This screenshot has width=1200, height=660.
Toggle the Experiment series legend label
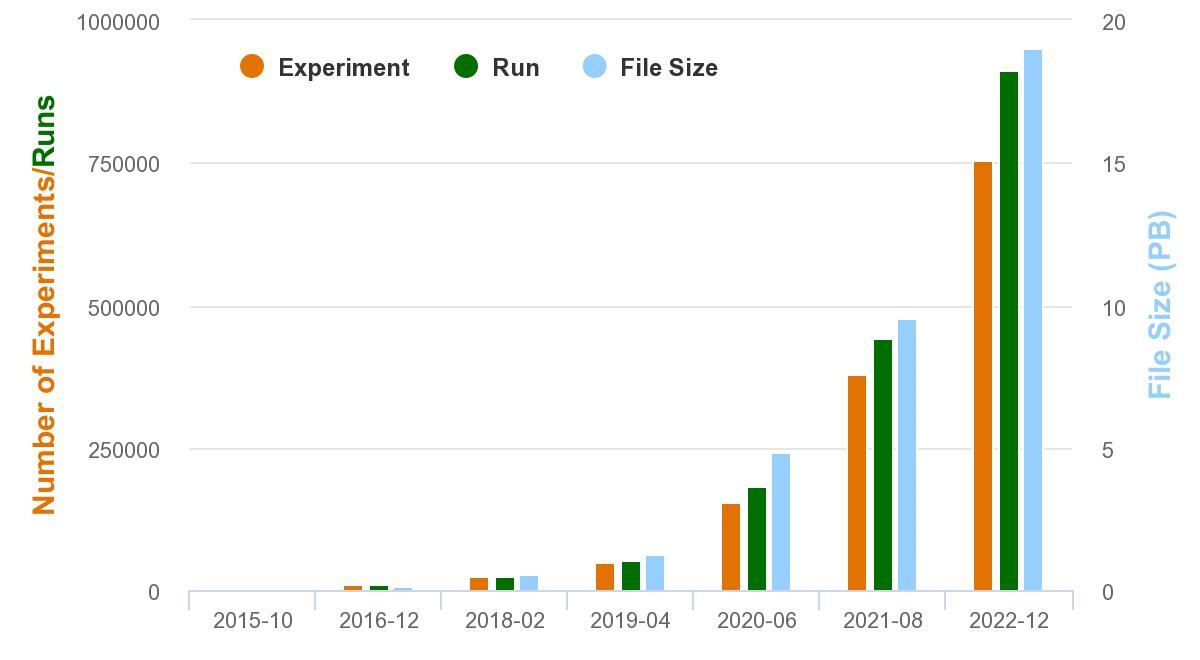coord(343,68)
